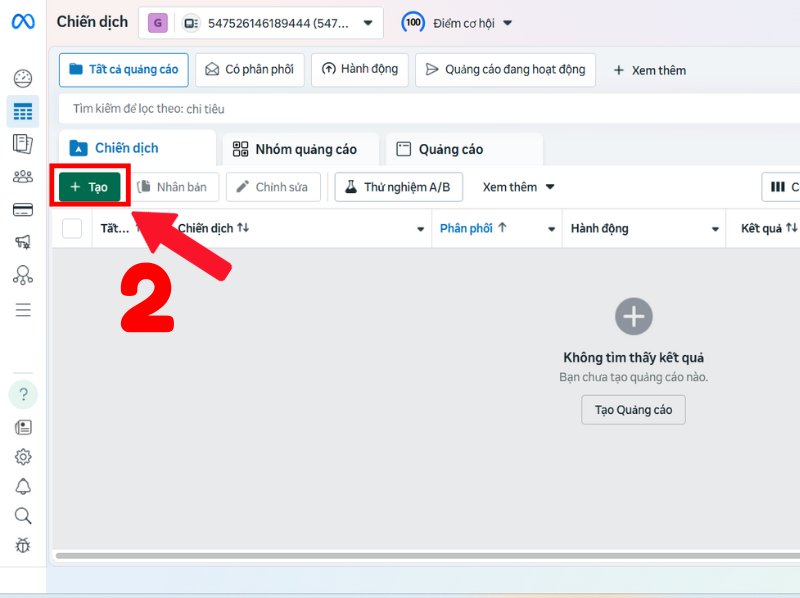Report a problem bug icon
The image size is (800, 598).
pyautogui.click(x=23, y=545)
